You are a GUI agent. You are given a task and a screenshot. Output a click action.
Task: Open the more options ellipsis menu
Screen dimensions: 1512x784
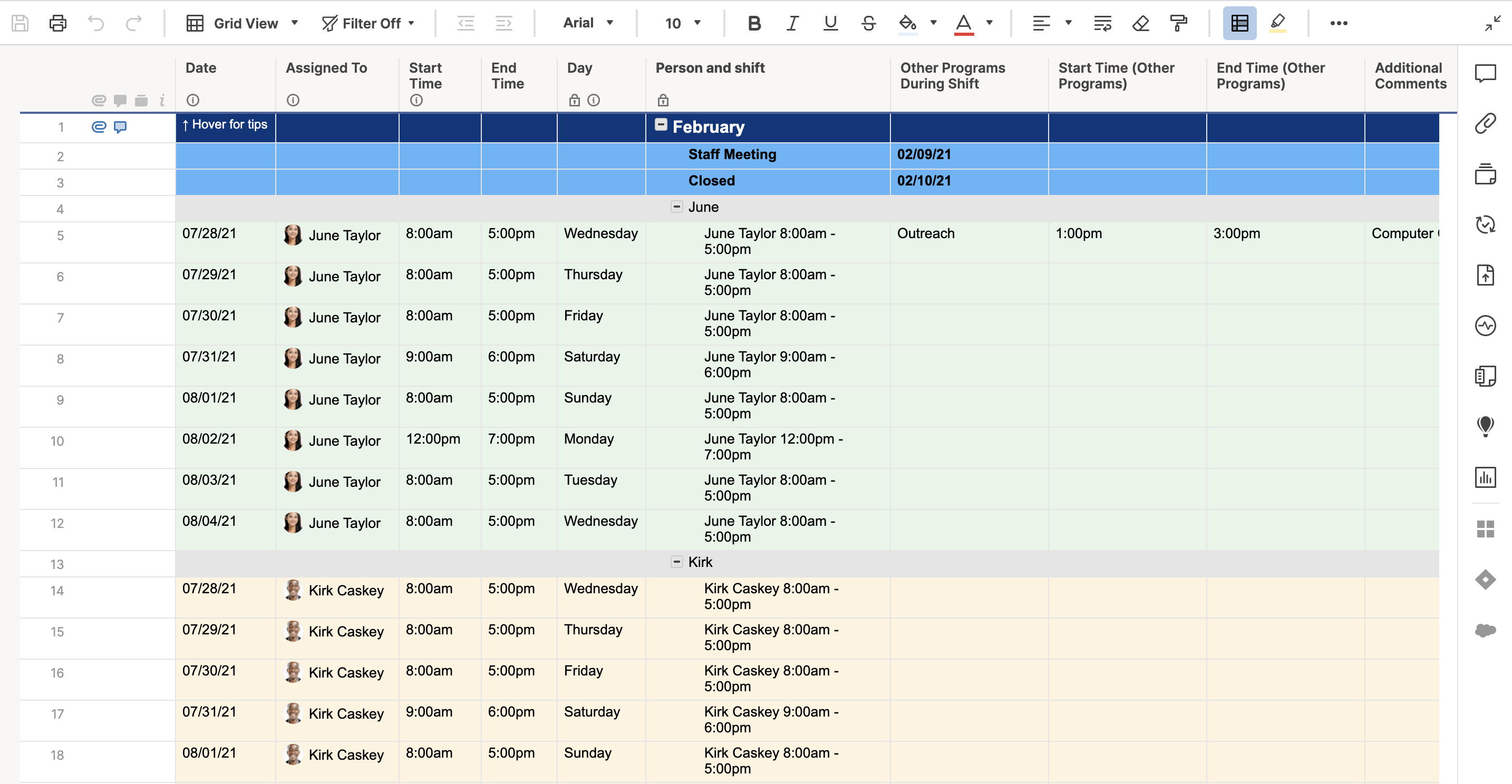click(x=1338, y=24)
